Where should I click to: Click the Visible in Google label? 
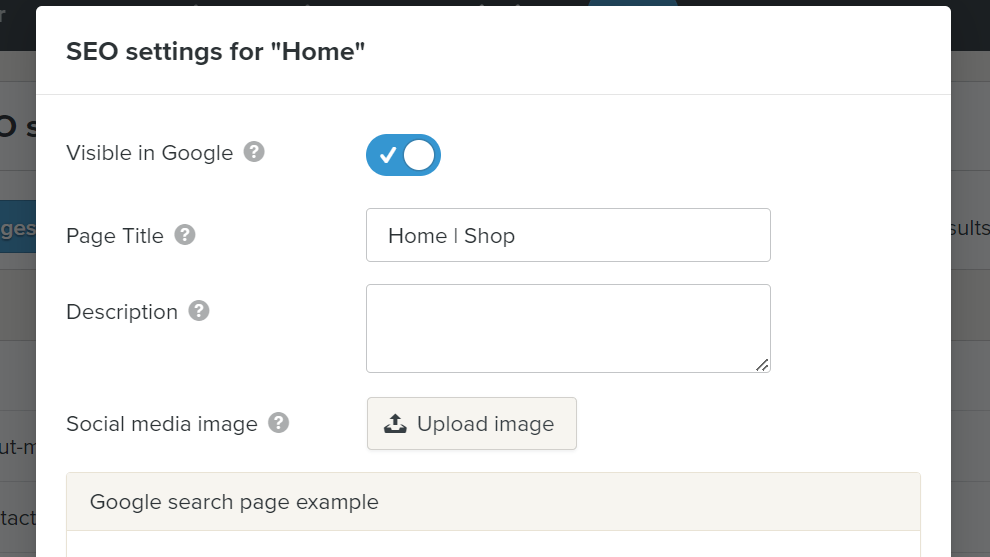tap(150, 153)
